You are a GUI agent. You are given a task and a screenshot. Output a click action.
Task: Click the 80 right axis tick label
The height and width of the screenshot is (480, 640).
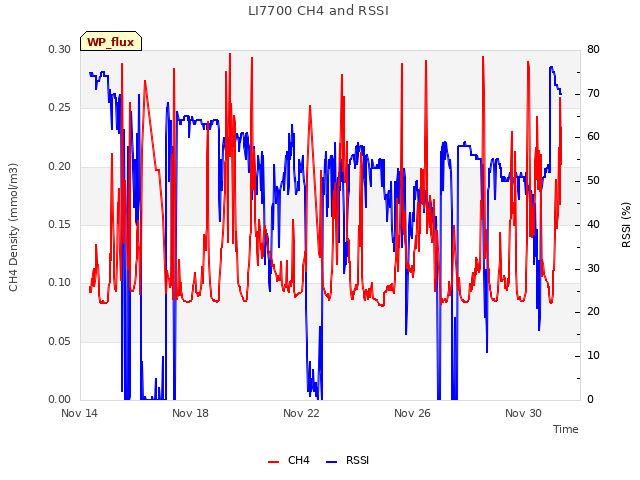tap(593, 49)
